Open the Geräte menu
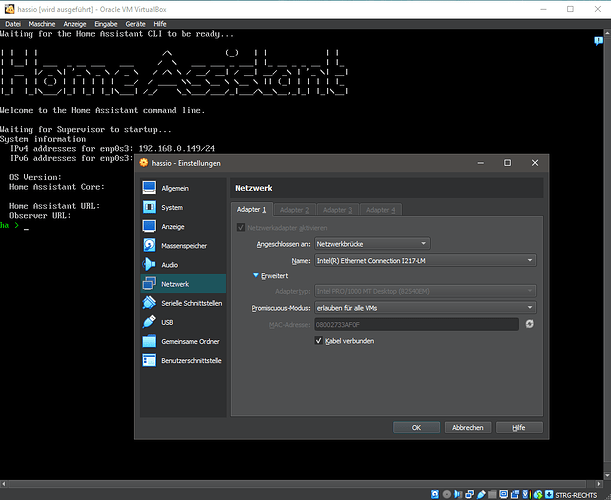The image size is (611, 500). 135,24
